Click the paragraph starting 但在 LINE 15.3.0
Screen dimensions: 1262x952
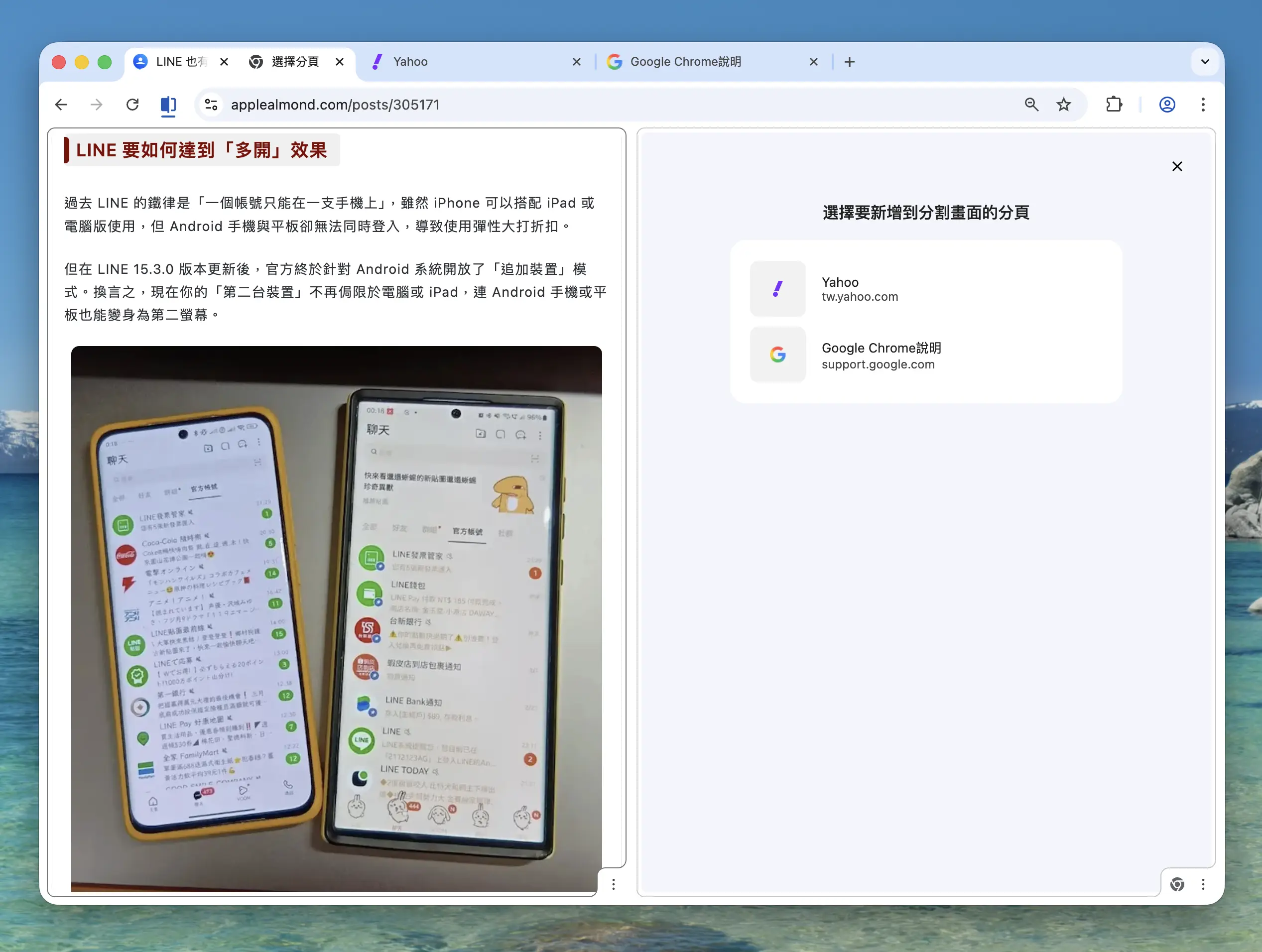(336, 291)
